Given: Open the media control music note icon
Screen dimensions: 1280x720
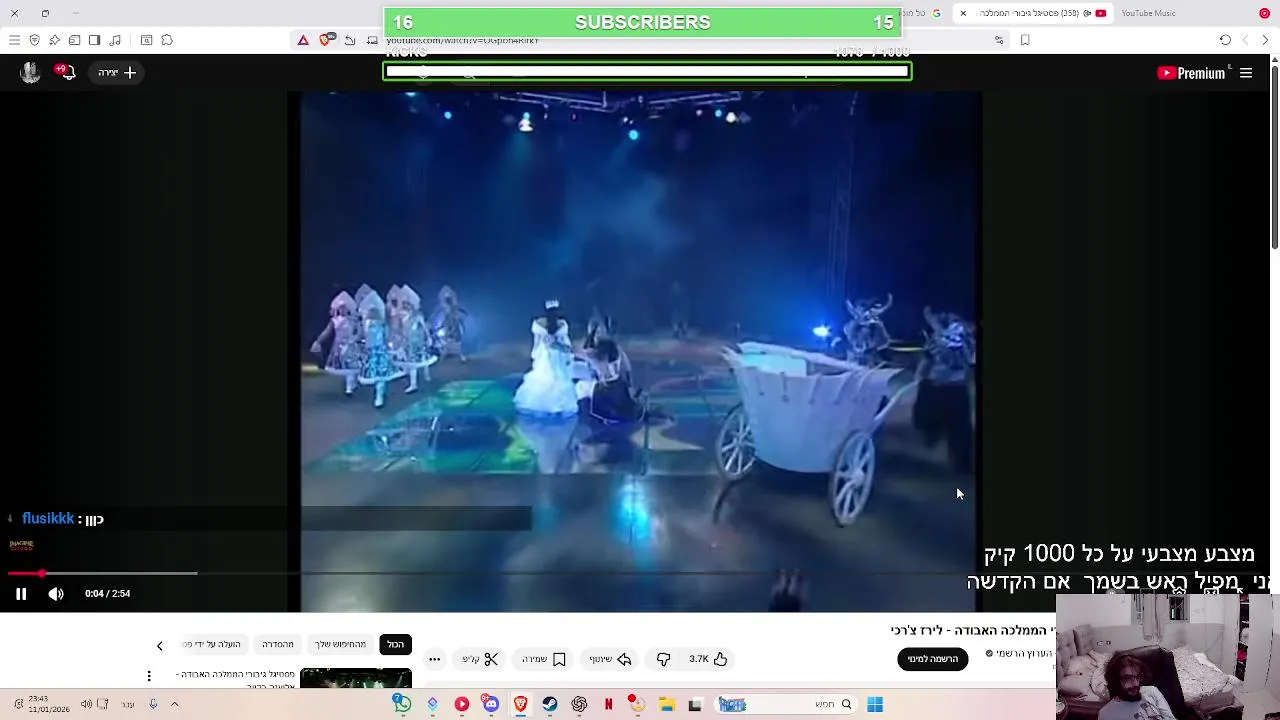Looking at the screenshot, I should (115, 40).
